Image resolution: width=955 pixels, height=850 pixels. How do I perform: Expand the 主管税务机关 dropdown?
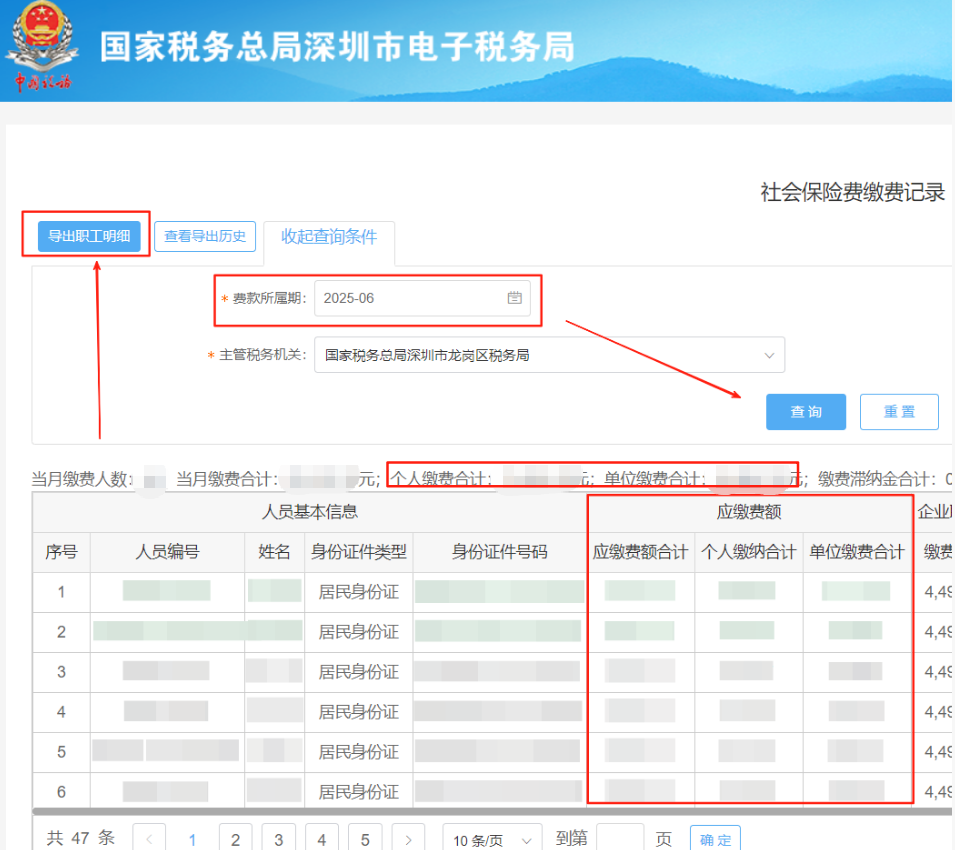click(549, 355)
